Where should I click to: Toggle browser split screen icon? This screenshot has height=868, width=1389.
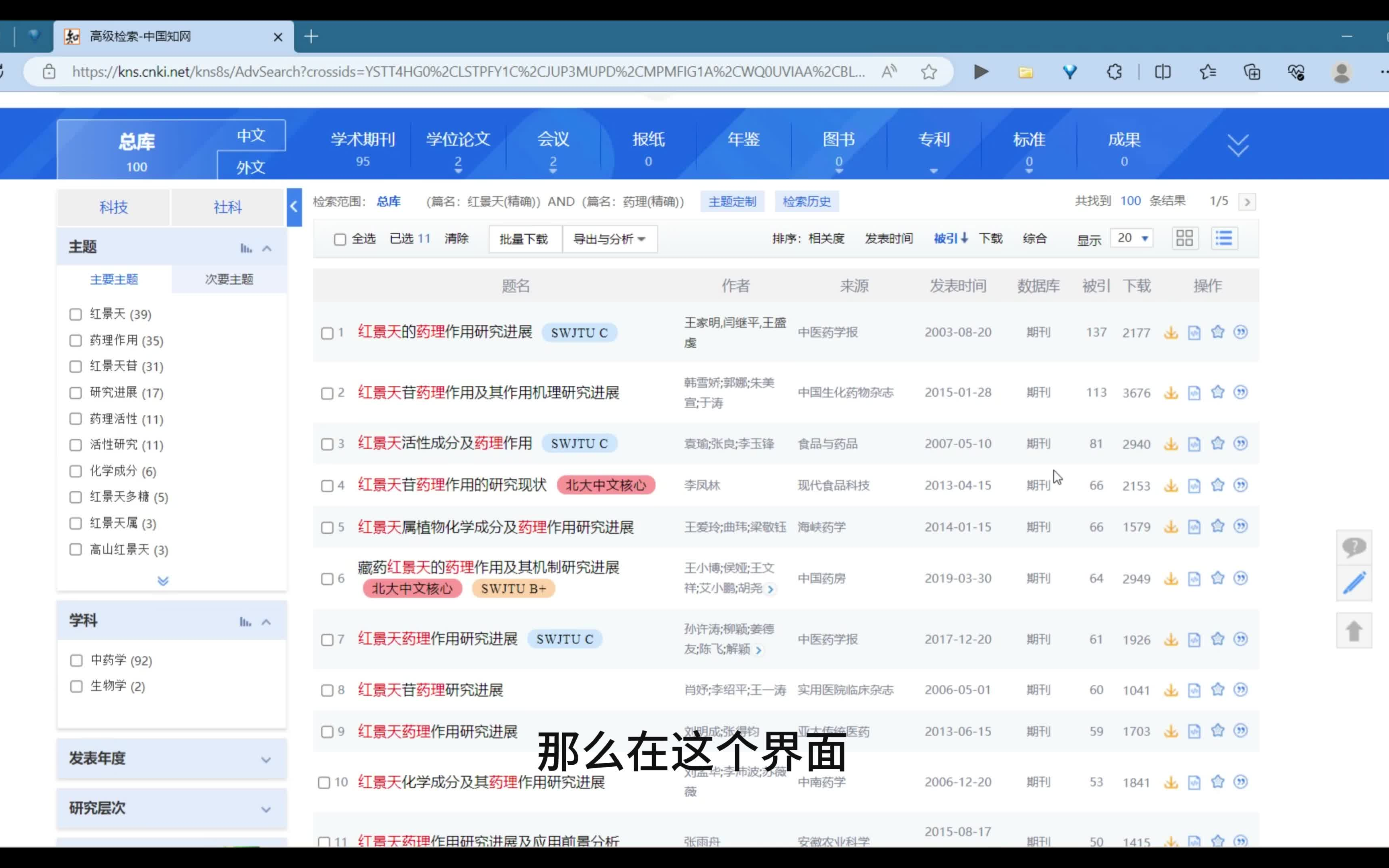coord(1162,72)
